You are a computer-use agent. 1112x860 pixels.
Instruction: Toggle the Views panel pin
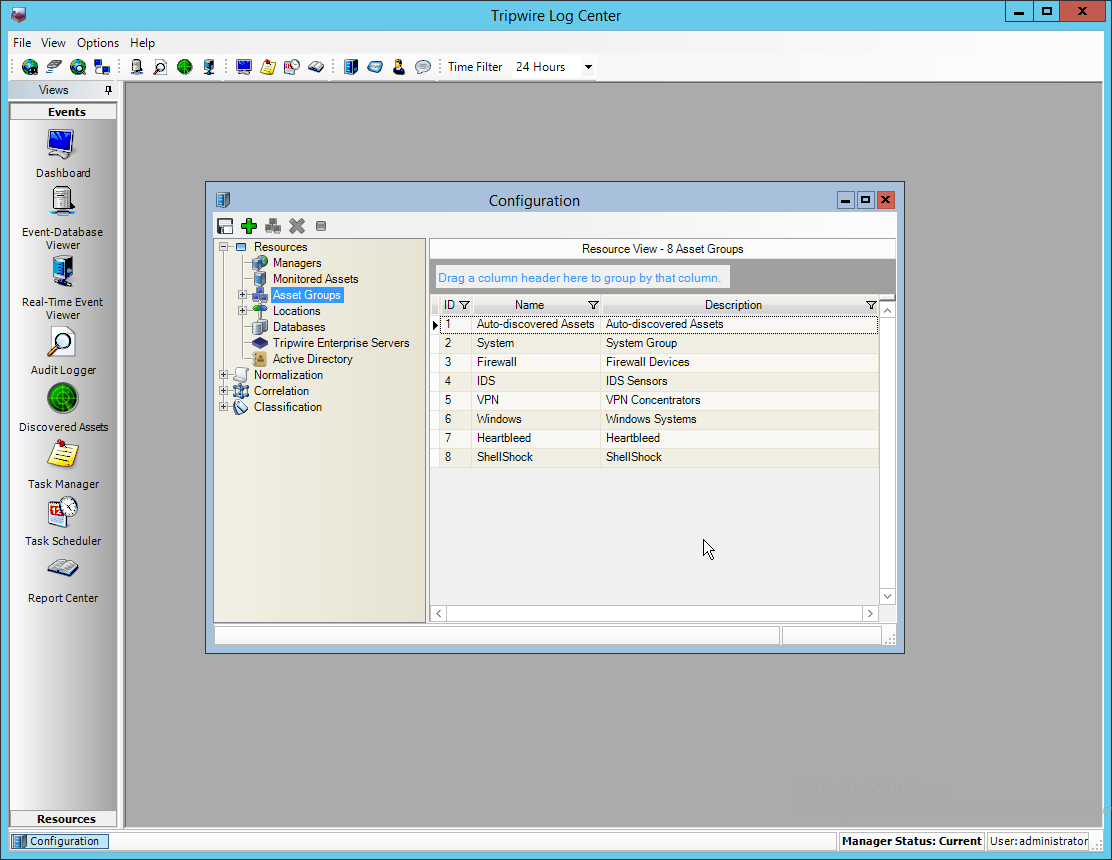108,90
